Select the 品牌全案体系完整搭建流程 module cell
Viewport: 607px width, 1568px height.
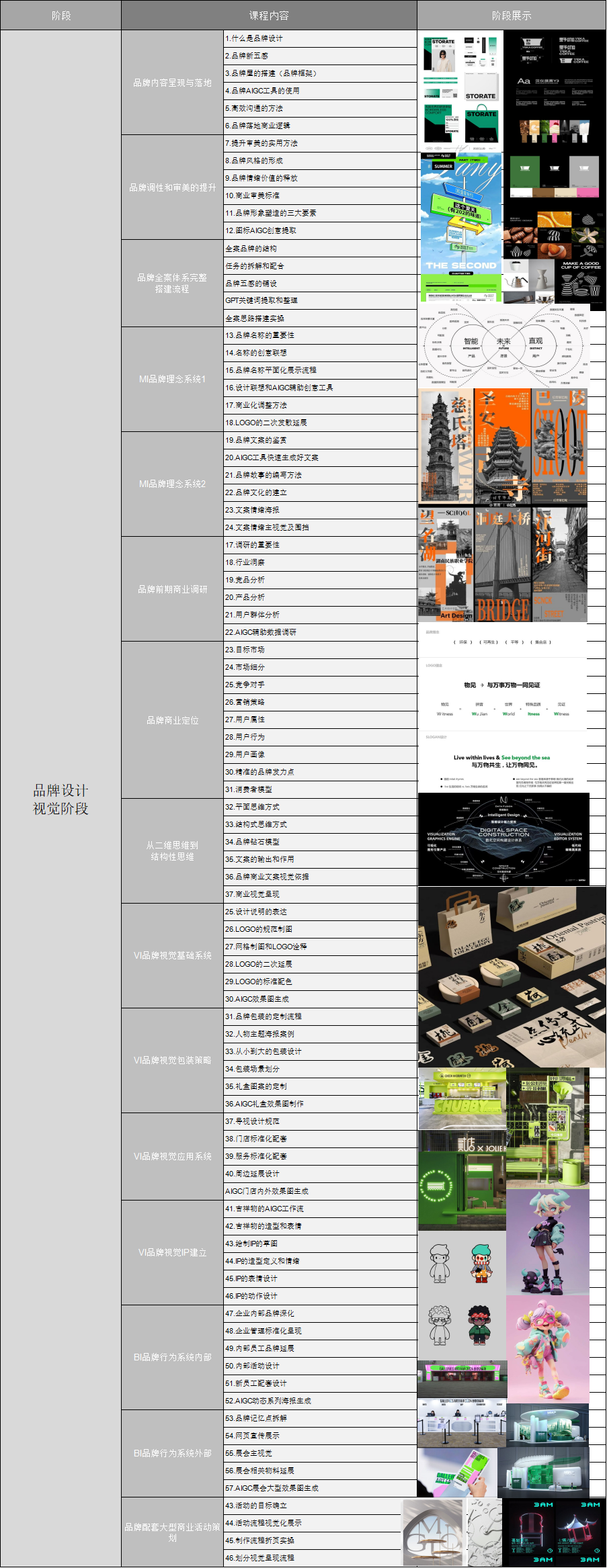172,284
